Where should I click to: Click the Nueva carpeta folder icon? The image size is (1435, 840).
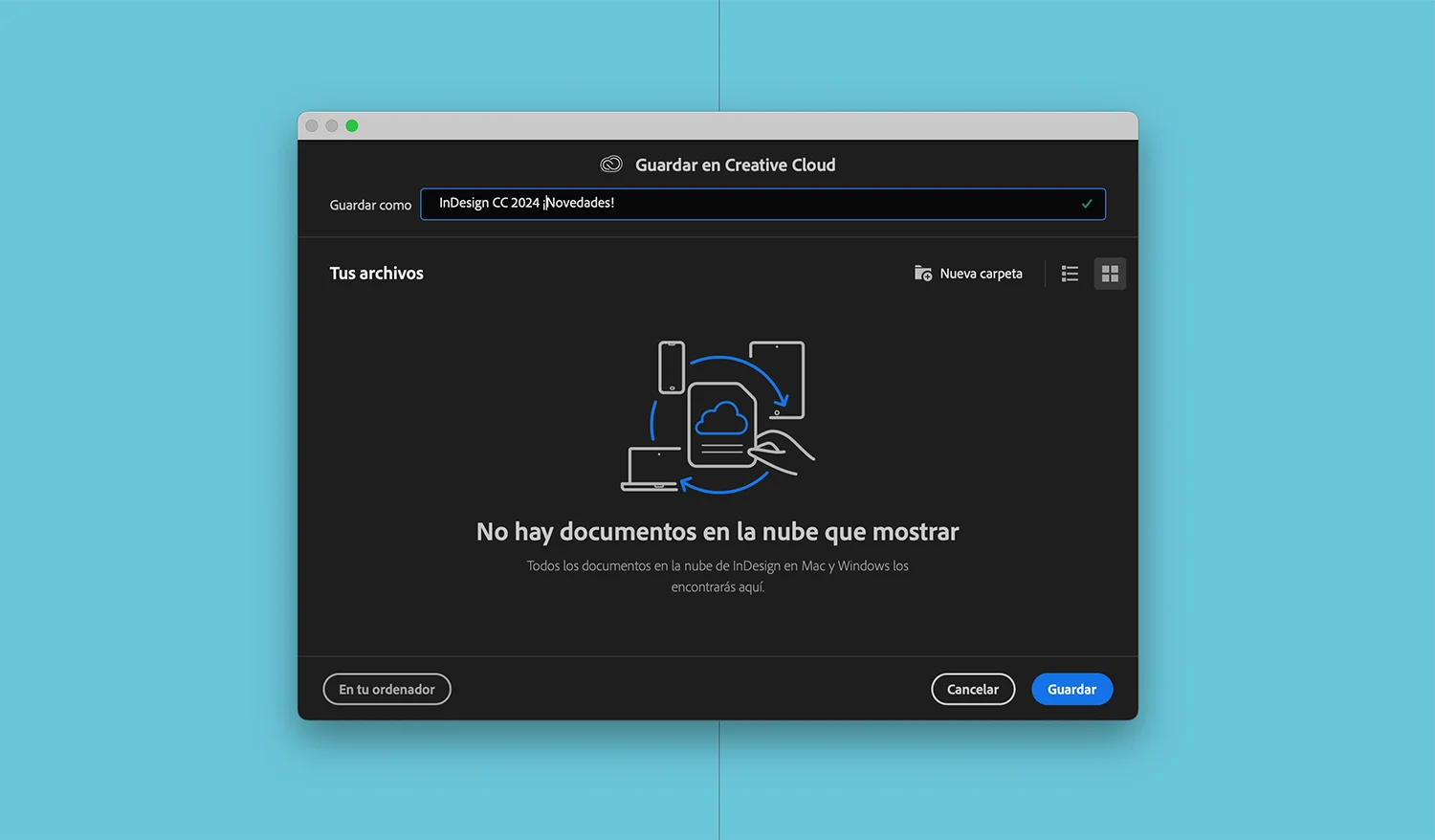[x=922, y=273]
